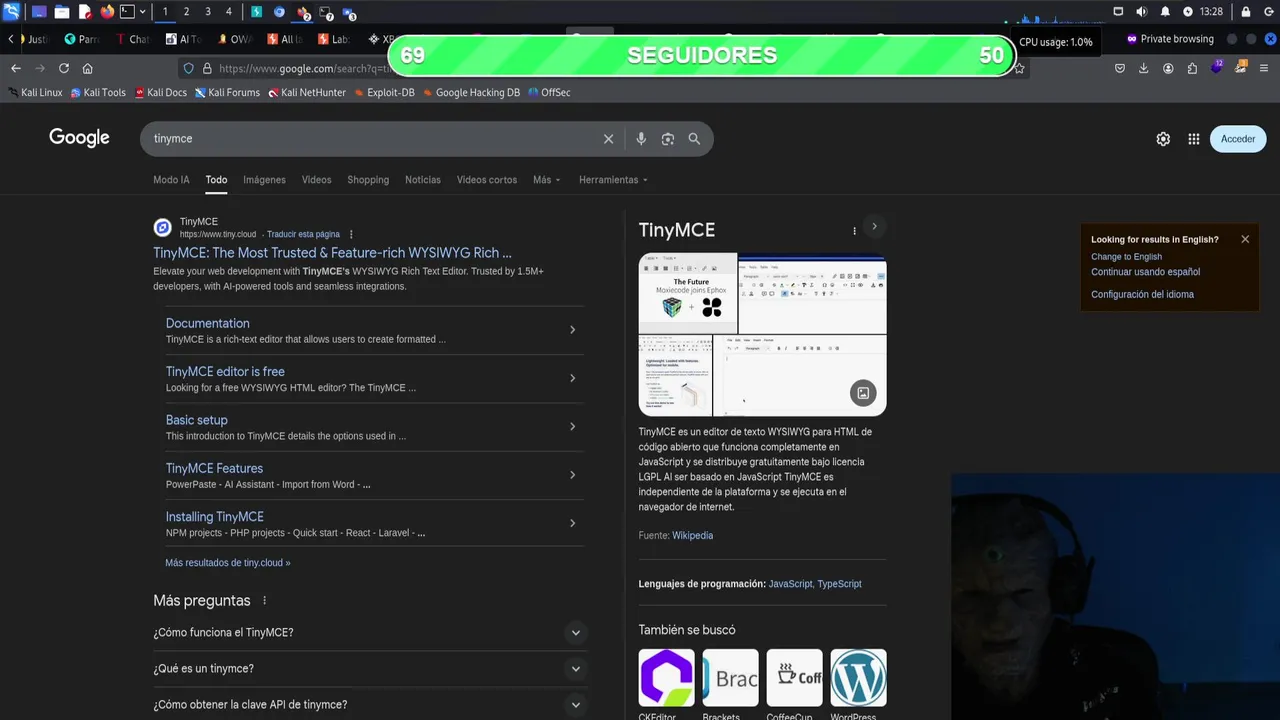Select the Videos cortos tab

point(487,180)
